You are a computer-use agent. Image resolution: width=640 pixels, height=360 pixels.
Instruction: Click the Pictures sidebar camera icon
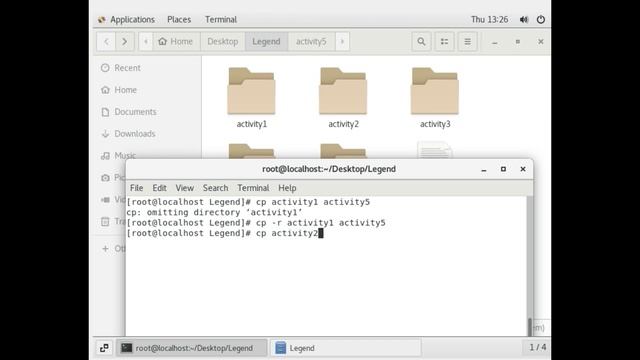105,178
